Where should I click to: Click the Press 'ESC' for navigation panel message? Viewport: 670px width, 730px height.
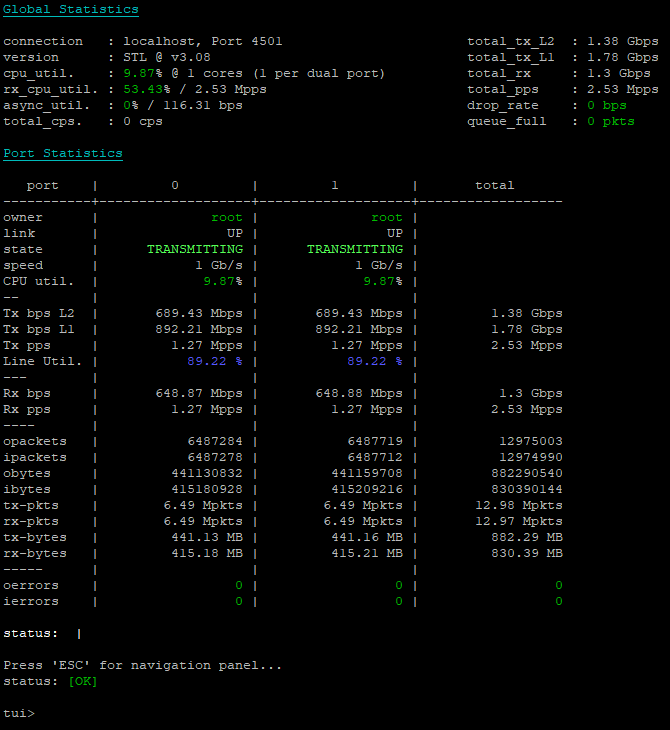[x=142, y=665]
